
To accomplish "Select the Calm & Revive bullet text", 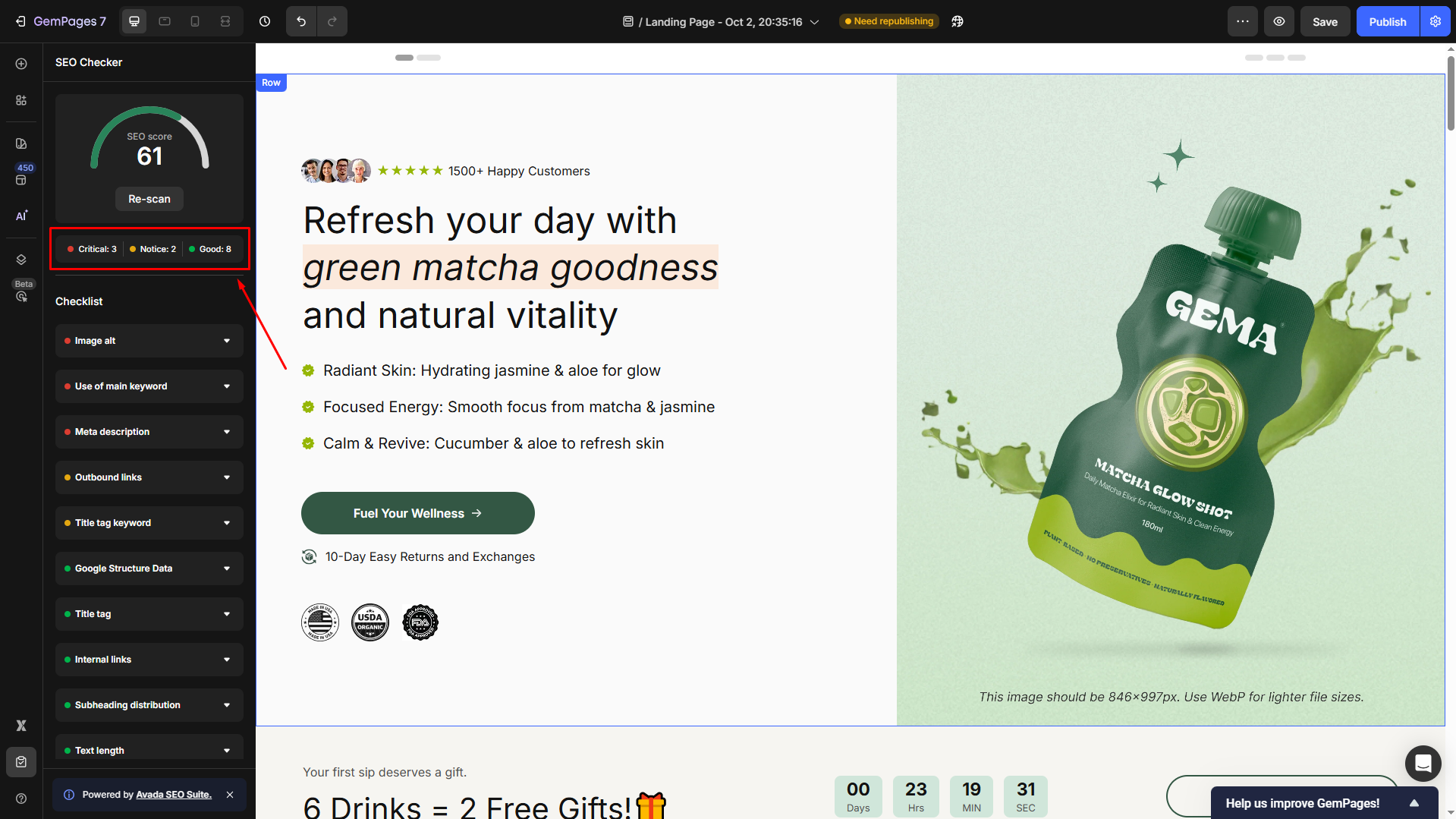I will tap(493, 443).
